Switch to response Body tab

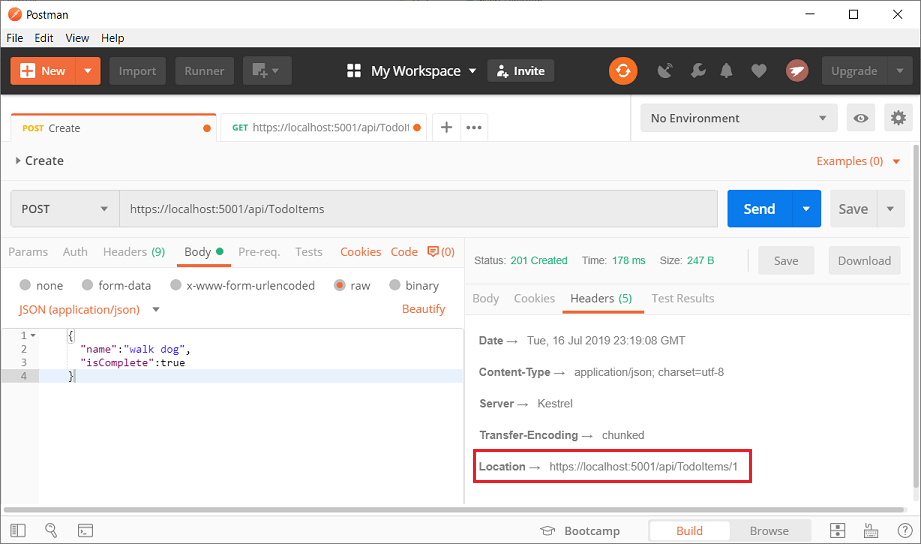486,298
